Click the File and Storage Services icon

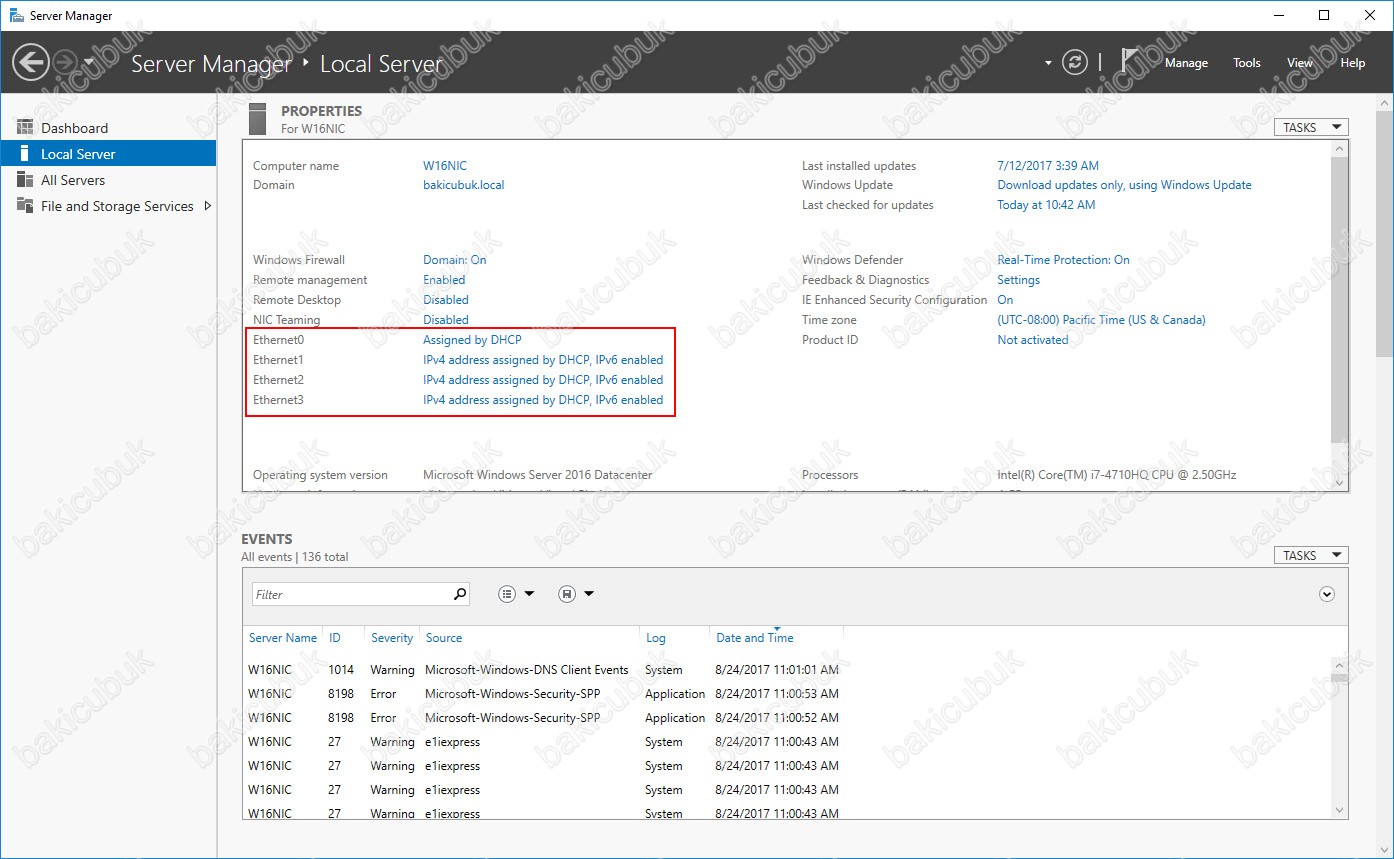25,206
